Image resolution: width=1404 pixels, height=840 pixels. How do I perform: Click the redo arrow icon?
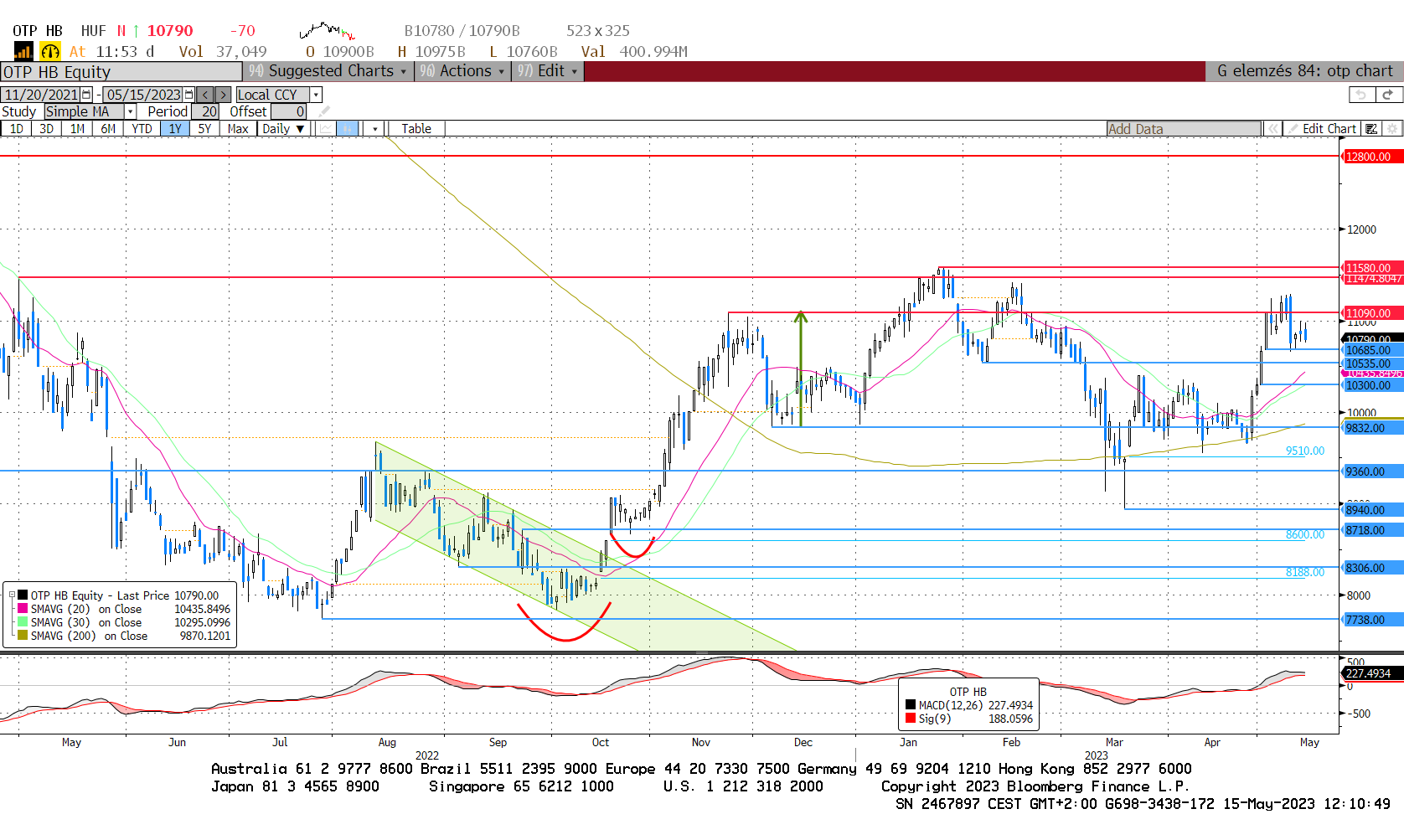tap(1388, 95)
